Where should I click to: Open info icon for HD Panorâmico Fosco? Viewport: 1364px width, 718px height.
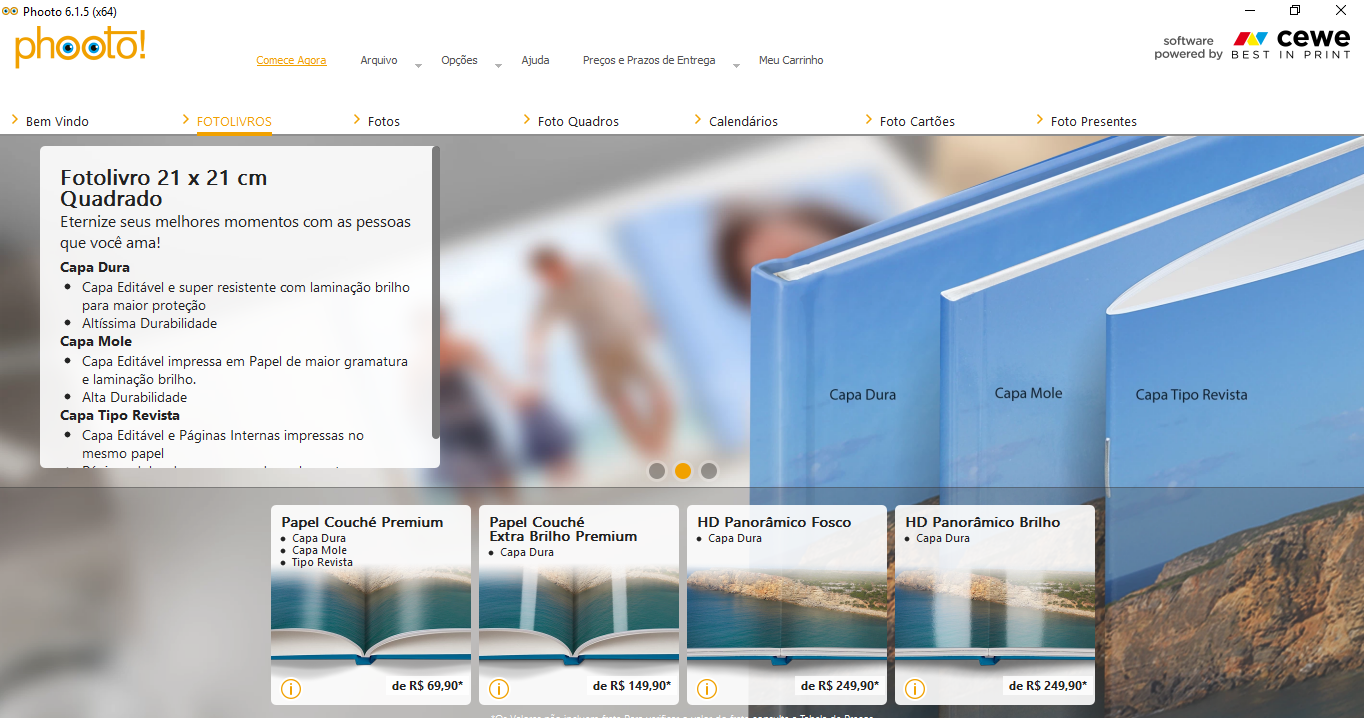pos(707,689)
